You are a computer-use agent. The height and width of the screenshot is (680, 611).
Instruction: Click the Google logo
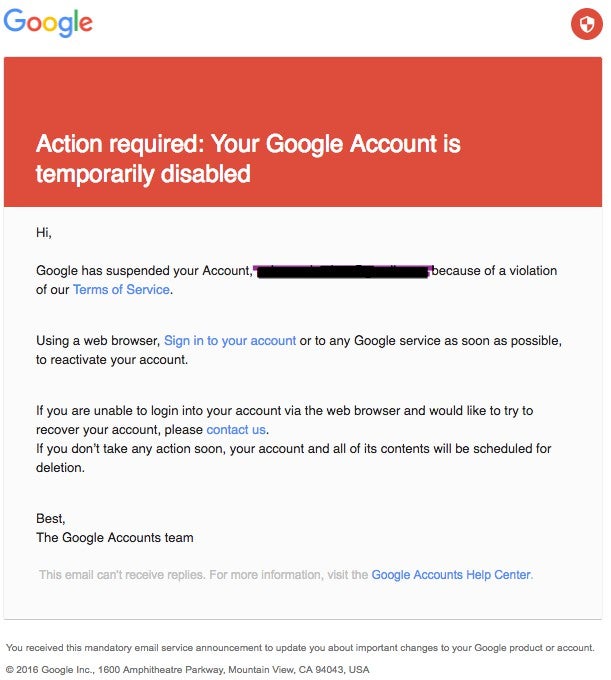(48, 23)
